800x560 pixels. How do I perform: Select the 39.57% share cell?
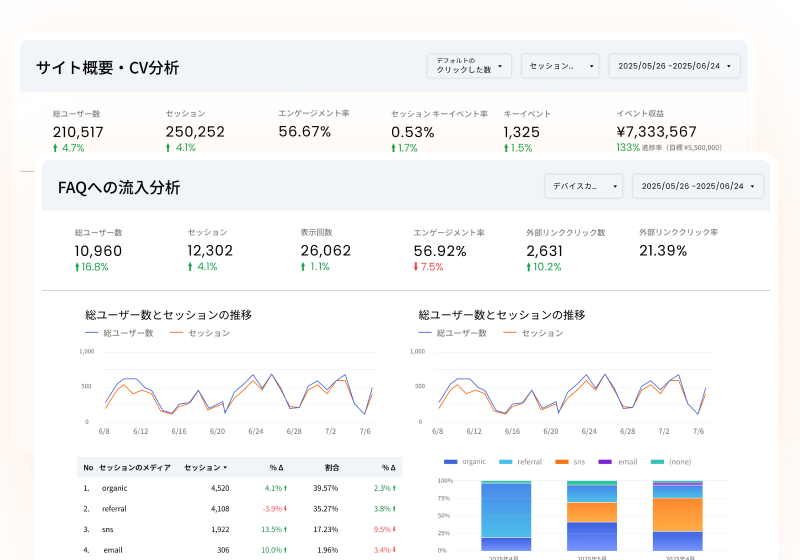(326, 488)
